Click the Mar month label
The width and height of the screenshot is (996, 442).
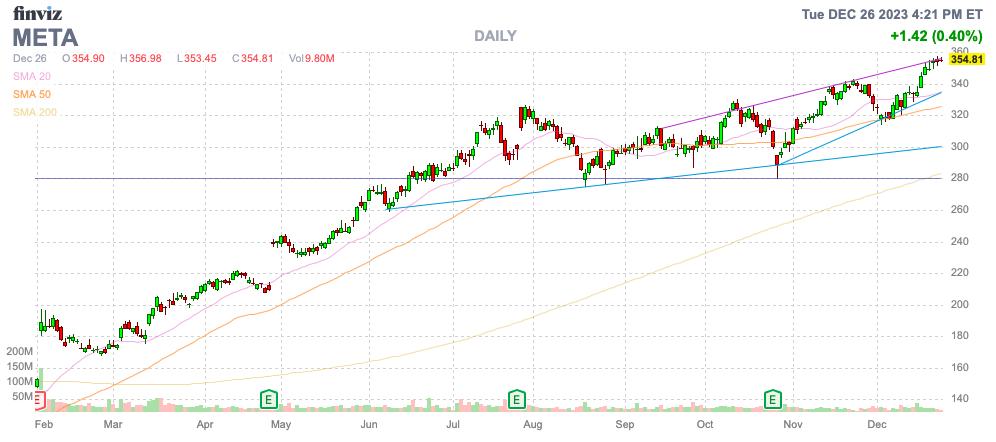pyautogui.click(x=112, y=423)
